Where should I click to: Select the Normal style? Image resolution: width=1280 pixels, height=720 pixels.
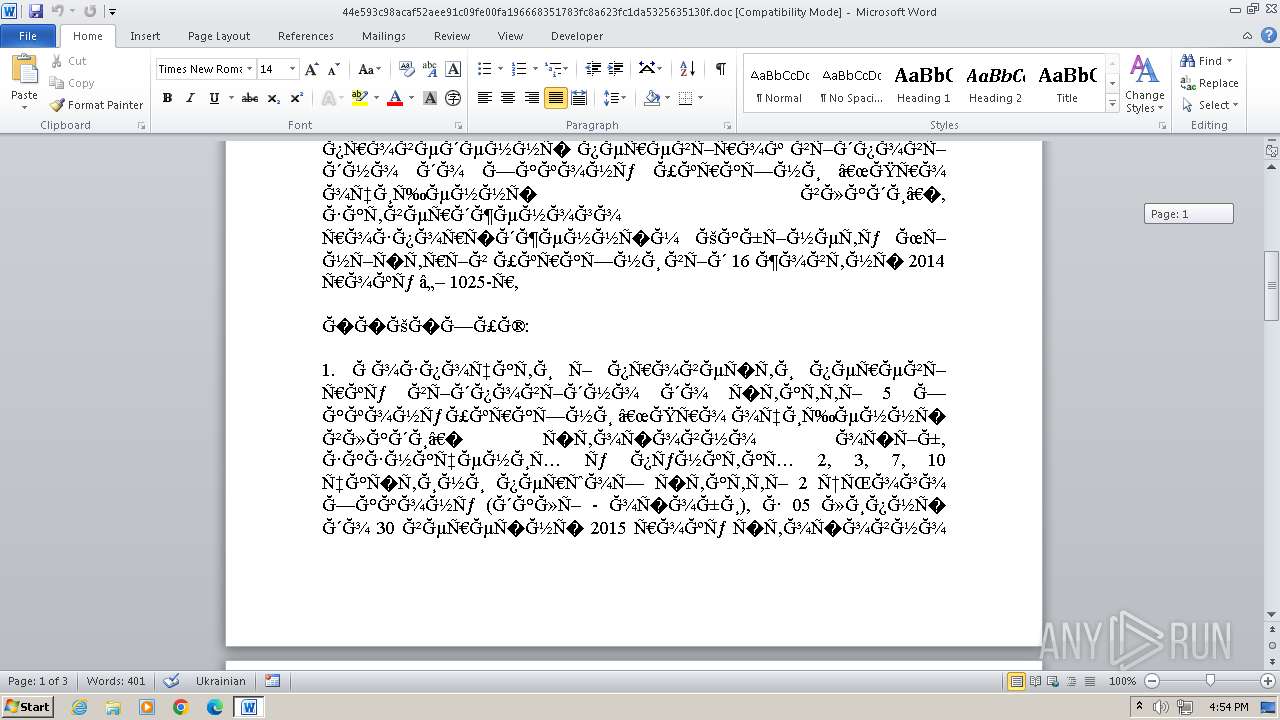click(779, 85)
